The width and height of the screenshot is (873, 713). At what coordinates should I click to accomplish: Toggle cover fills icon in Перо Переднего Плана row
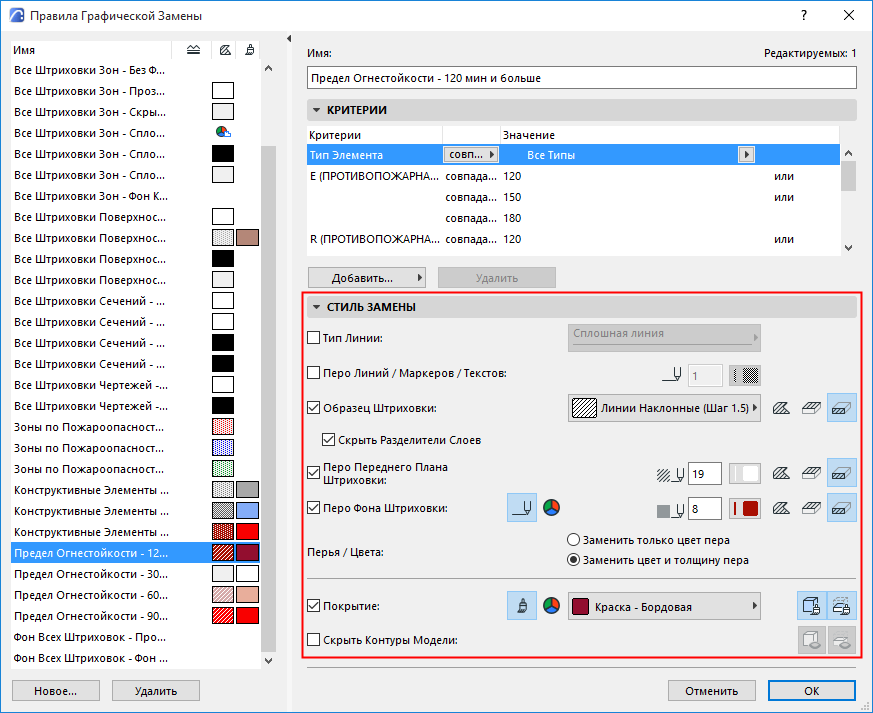(811, 474)
